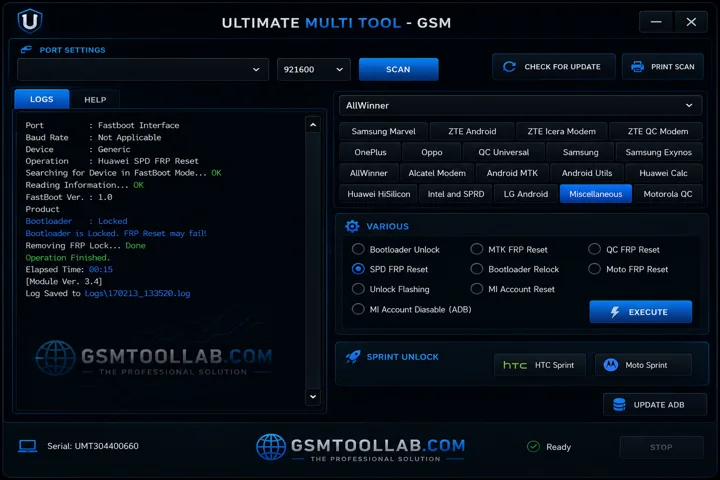
Task: Click the Motorola logo icon
Action: [x=611, y=365]
